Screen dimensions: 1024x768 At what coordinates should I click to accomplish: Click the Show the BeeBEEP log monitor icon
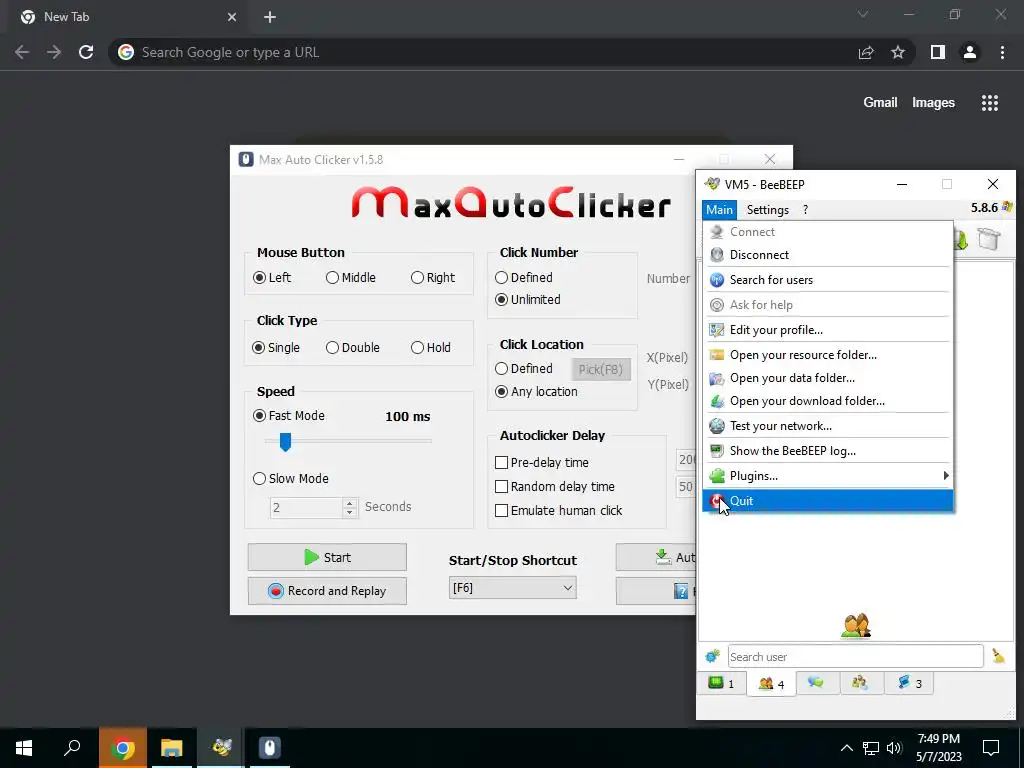(716, 451)
